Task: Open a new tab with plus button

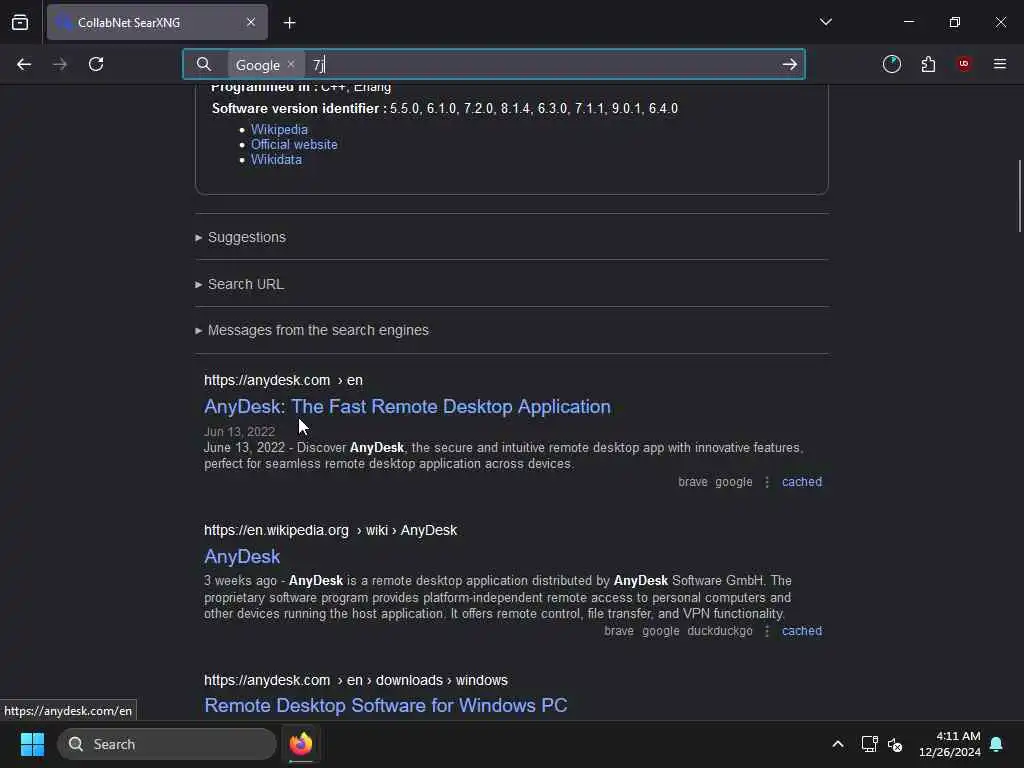Action: coord(289,23)
